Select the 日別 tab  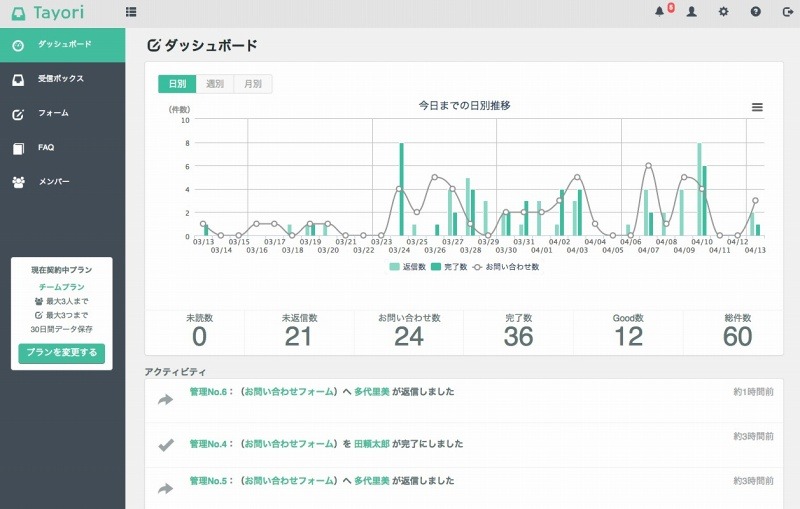[x=177, y=84]
